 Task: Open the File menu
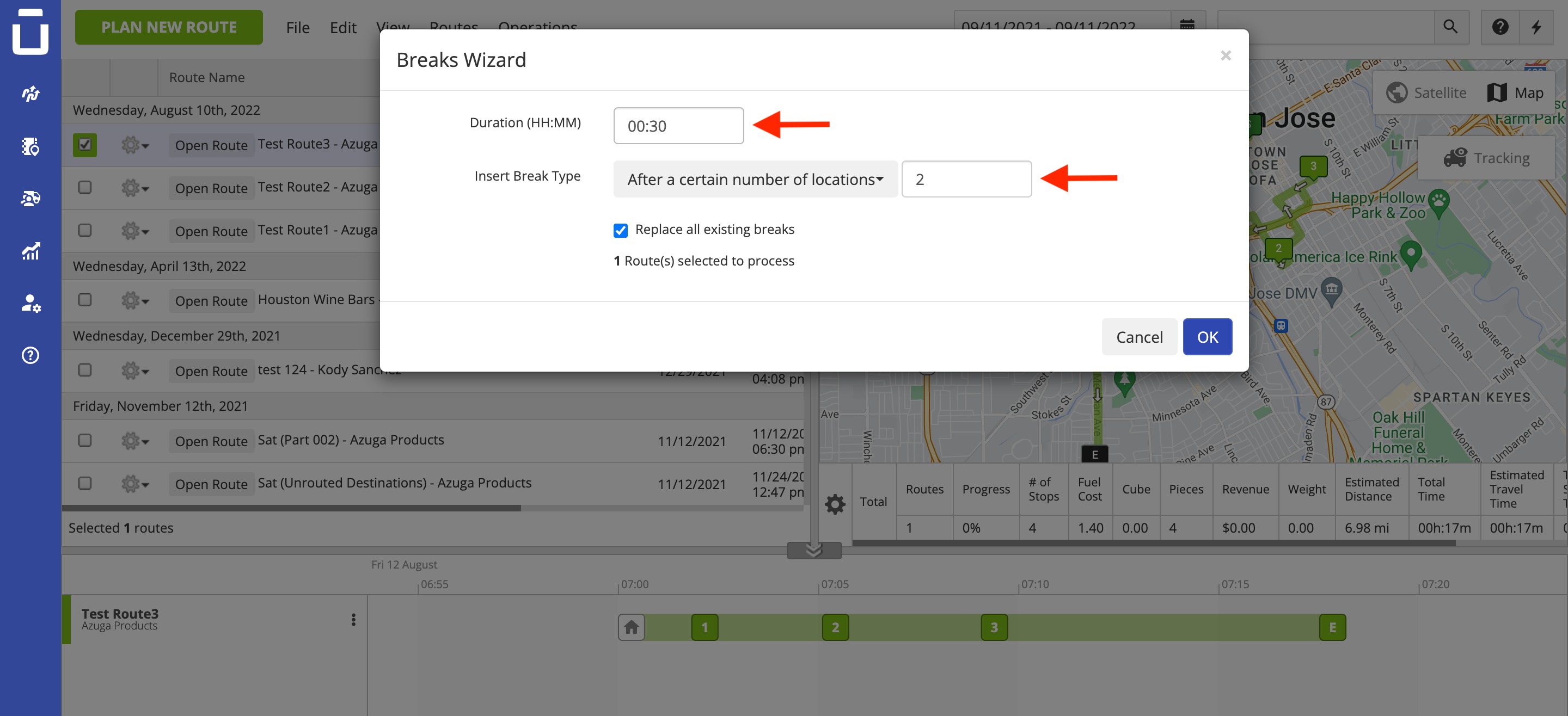tap(298, 27)
